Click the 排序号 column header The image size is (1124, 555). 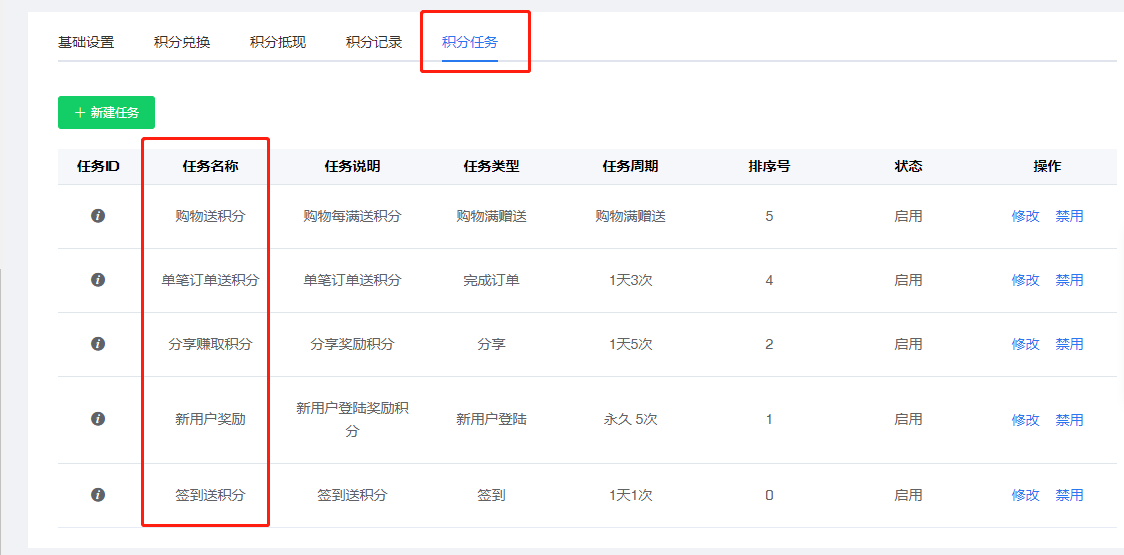point(769,166)
